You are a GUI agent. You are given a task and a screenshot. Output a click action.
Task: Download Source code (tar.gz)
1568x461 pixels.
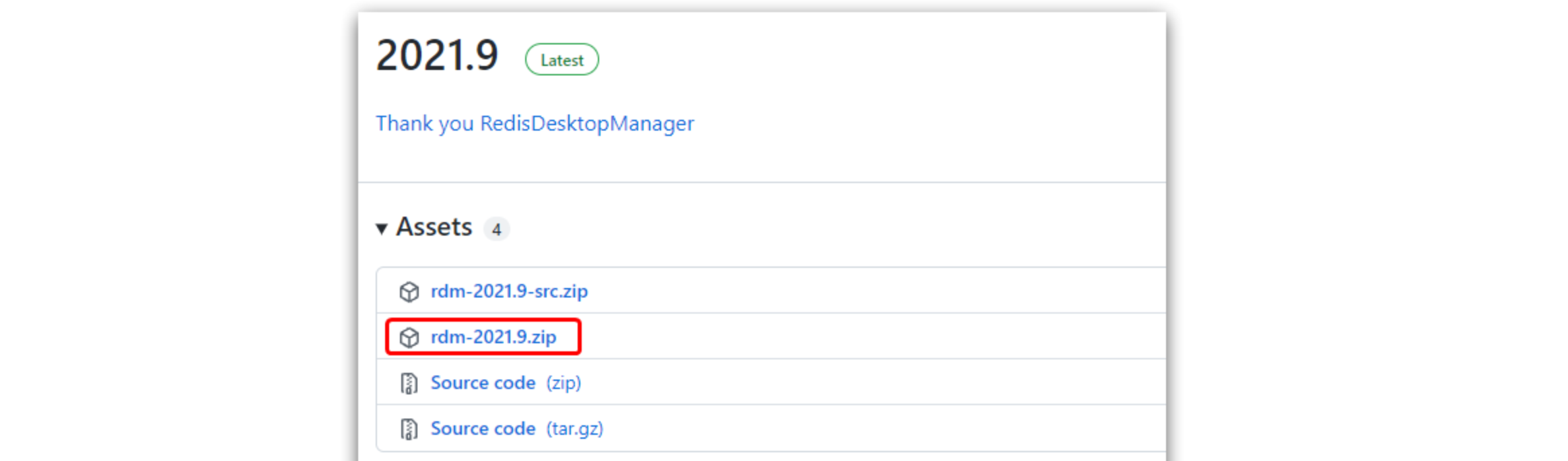(517, 429)
